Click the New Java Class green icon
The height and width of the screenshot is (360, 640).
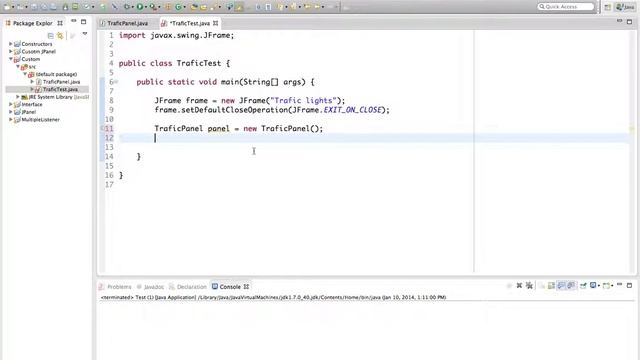(x=178, y=7)
